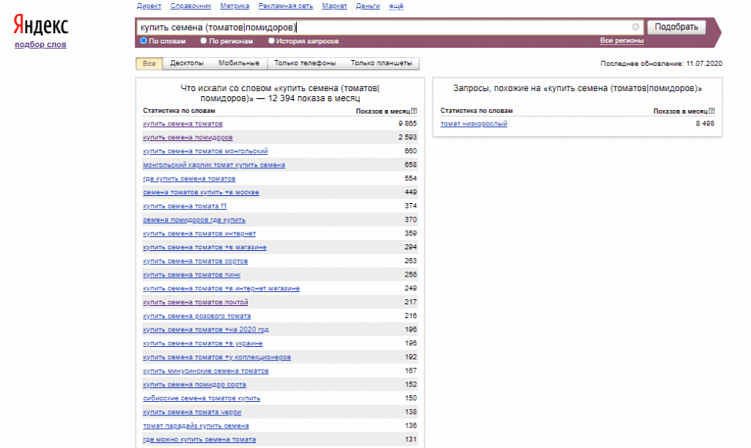
Task: Switch to 'Только планшеты' tab
Action: [x=381, y=63]
